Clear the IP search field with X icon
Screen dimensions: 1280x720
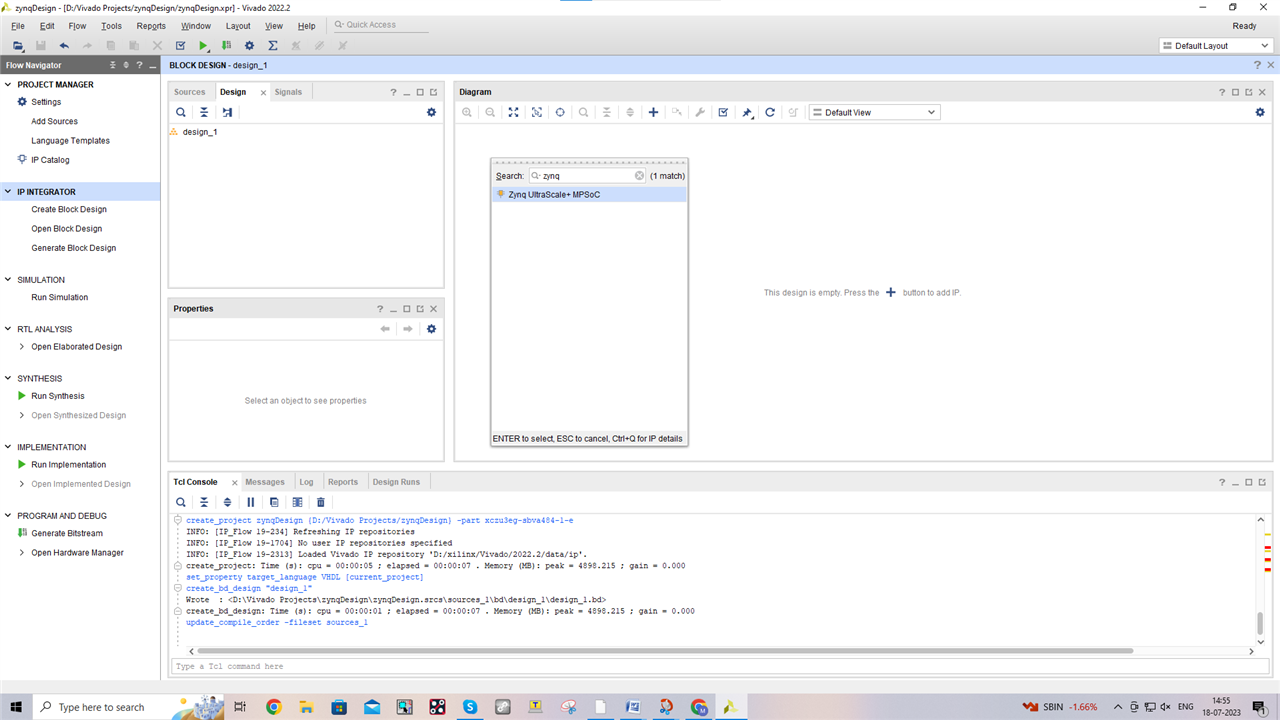(640, 175)
